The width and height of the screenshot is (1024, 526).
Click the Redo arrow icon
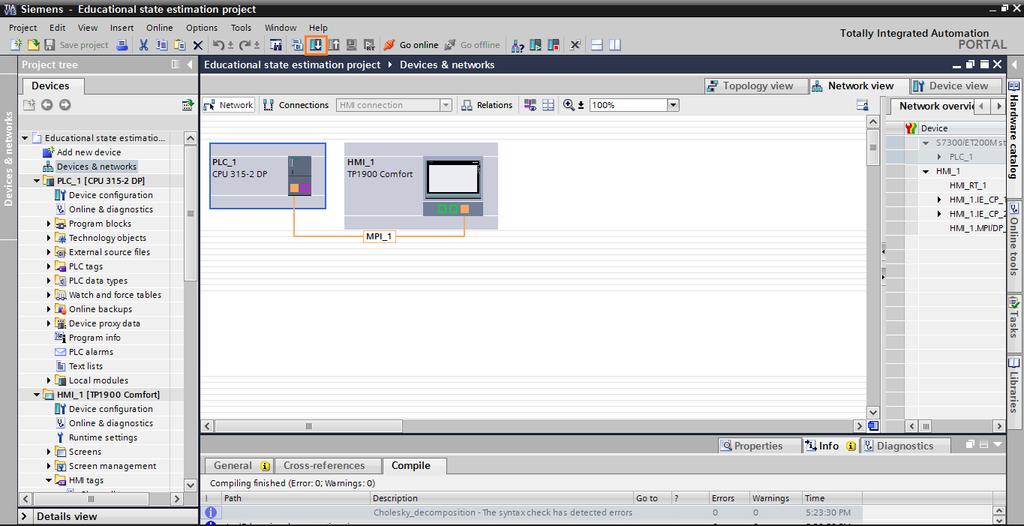[244, 45]
